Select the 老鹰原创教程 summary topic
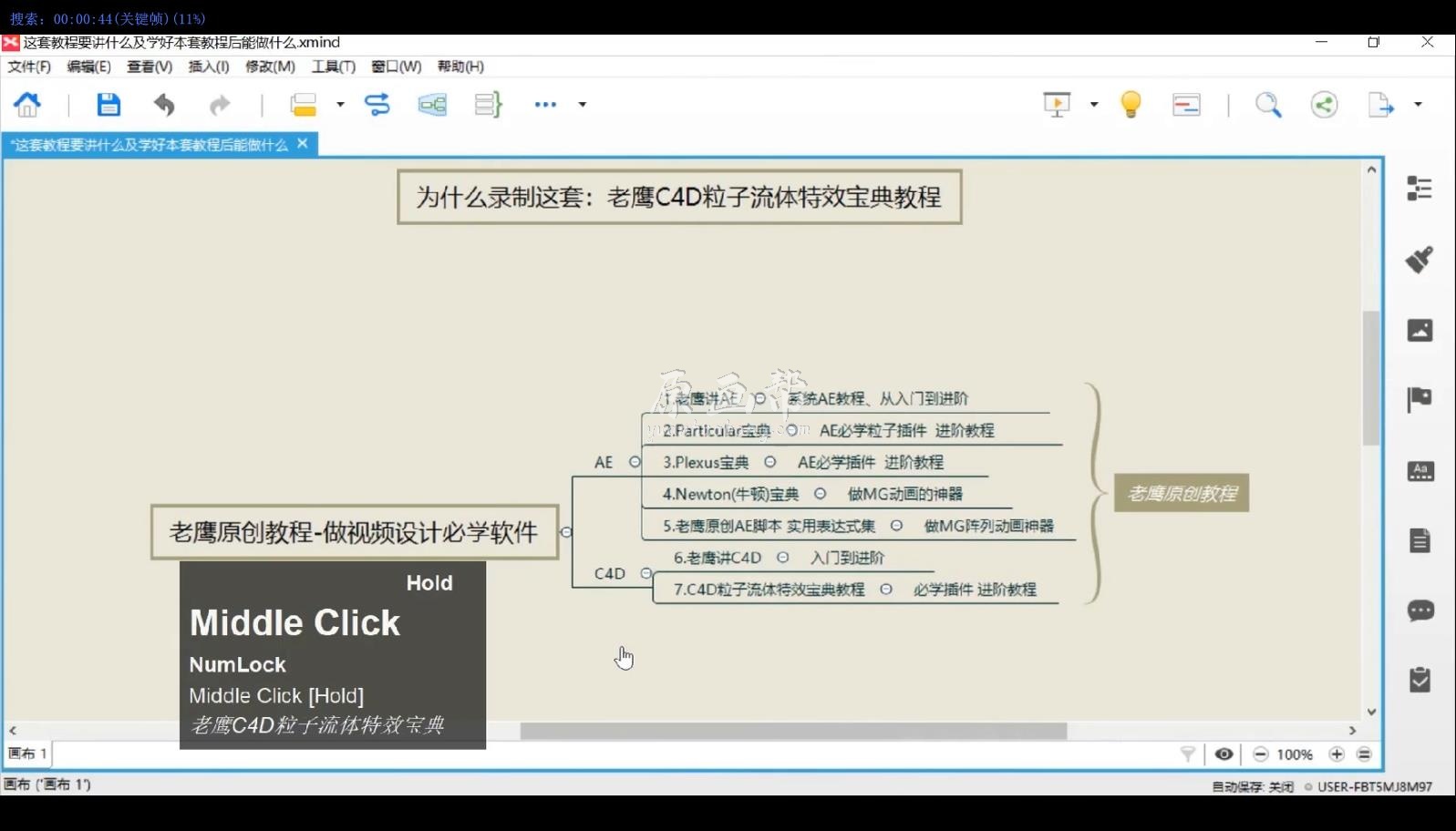 (x=1182, y=493)
